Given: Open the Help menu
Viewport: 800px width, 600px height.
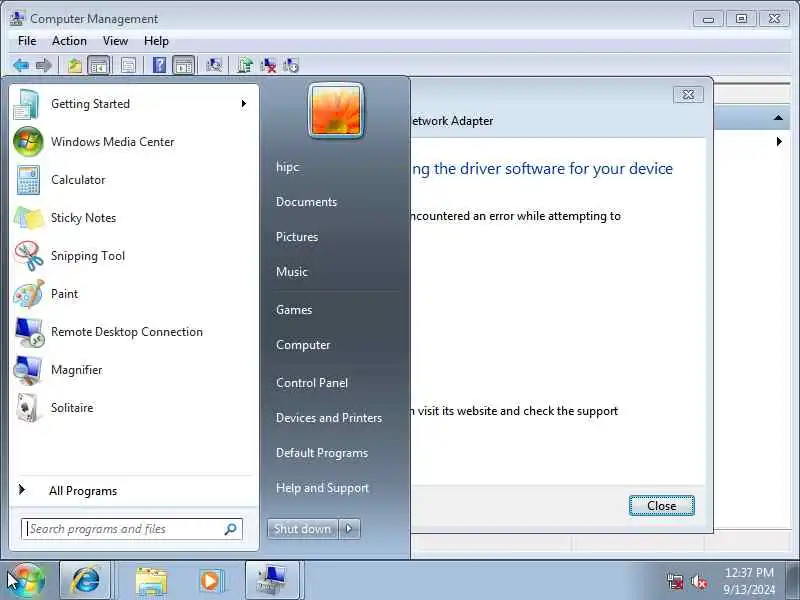Looking at the screenshot, I should coord(156,41).
